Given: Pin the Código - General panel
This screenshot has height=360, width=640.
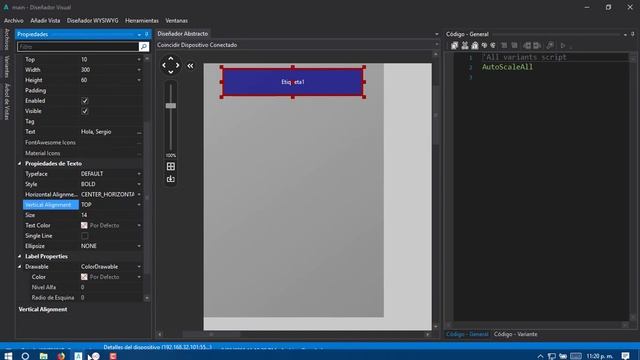Looking at the screenshot, I should pos(633,35).
